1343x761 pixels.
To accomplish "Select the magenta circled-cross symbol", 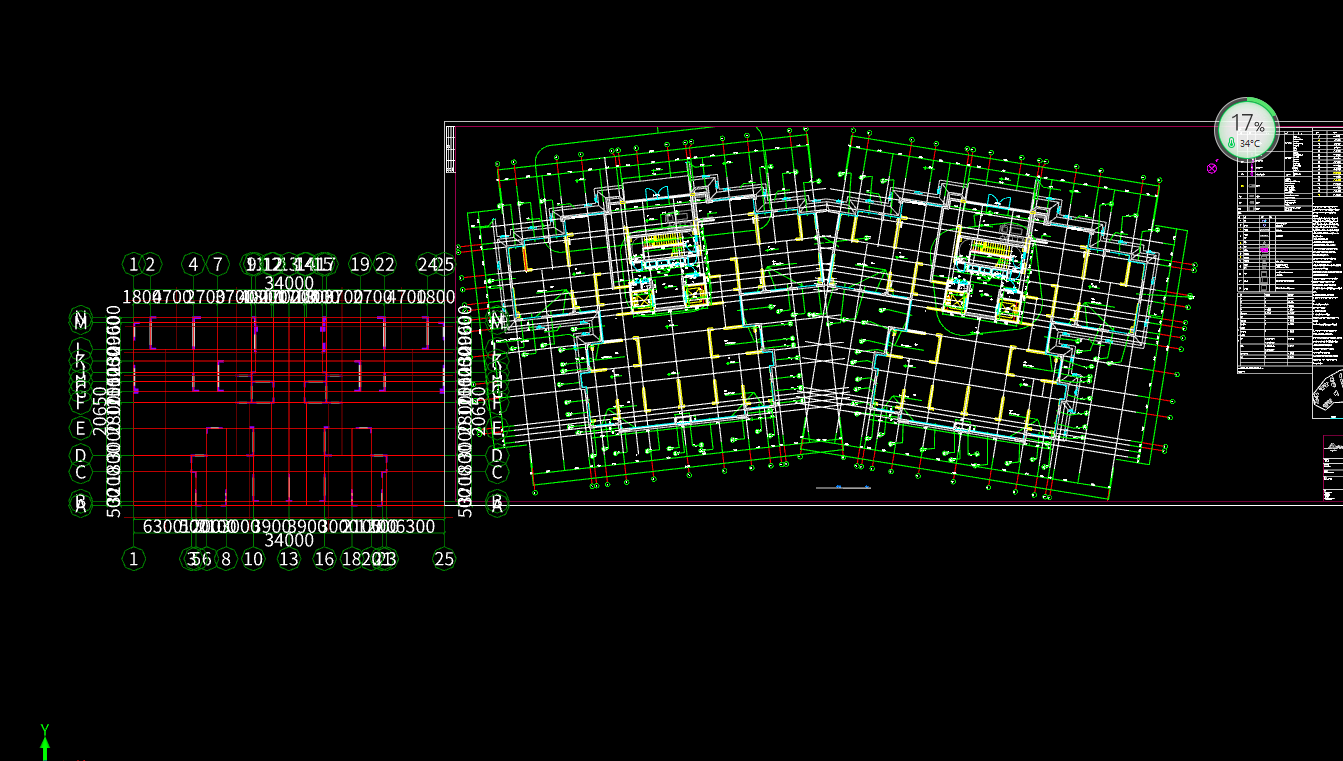I will (x=1213, y=168).
